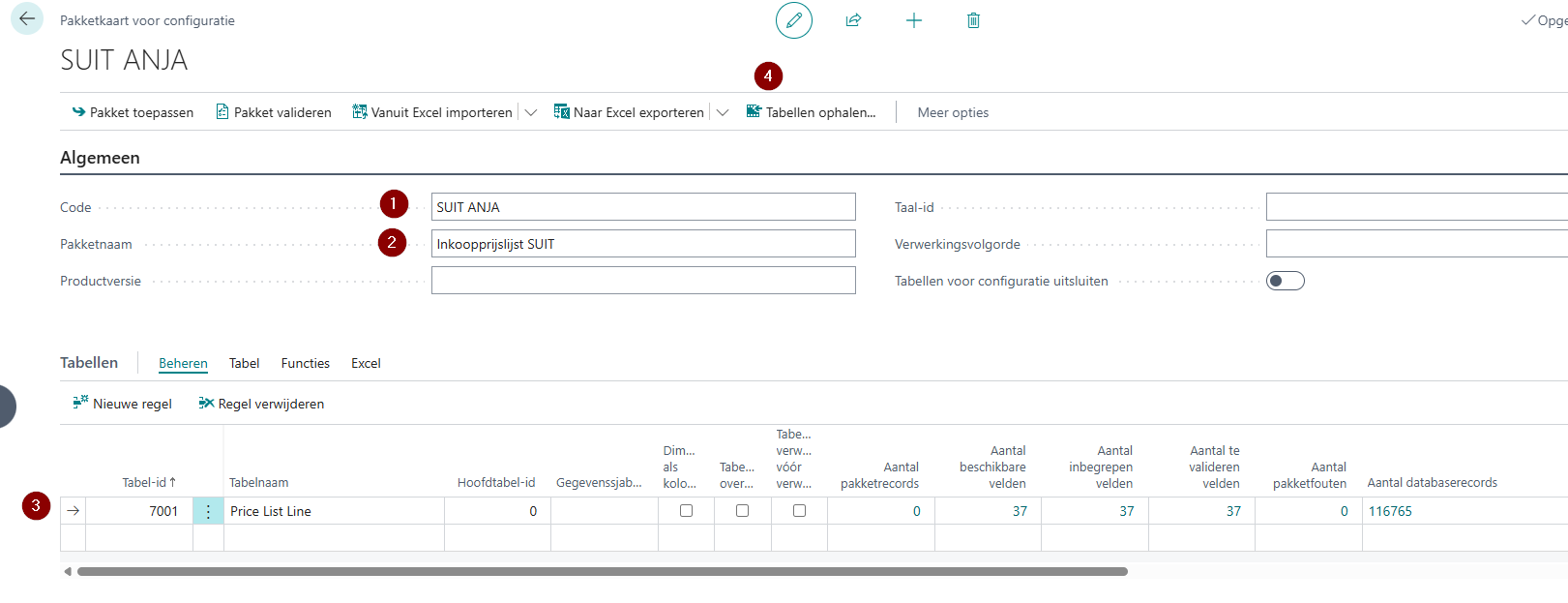1568x603 pixels.
Task: Click the Tabelnaam column header
Action: pos(258,482)
